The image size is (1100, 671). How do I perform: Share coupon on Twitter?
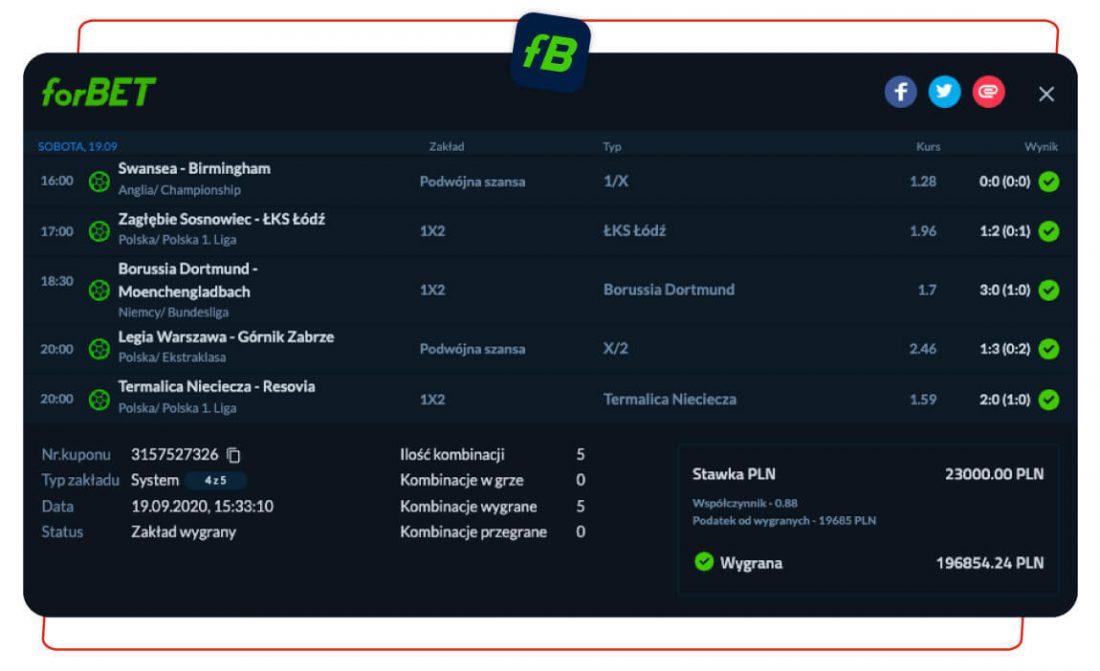[x=944, y=93]
